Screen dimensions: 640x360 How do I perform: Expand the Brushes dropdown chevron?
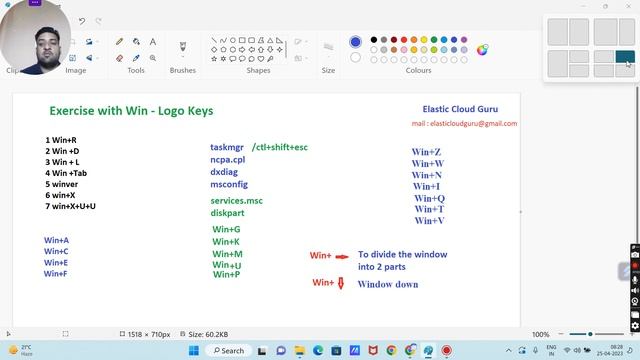183,57
